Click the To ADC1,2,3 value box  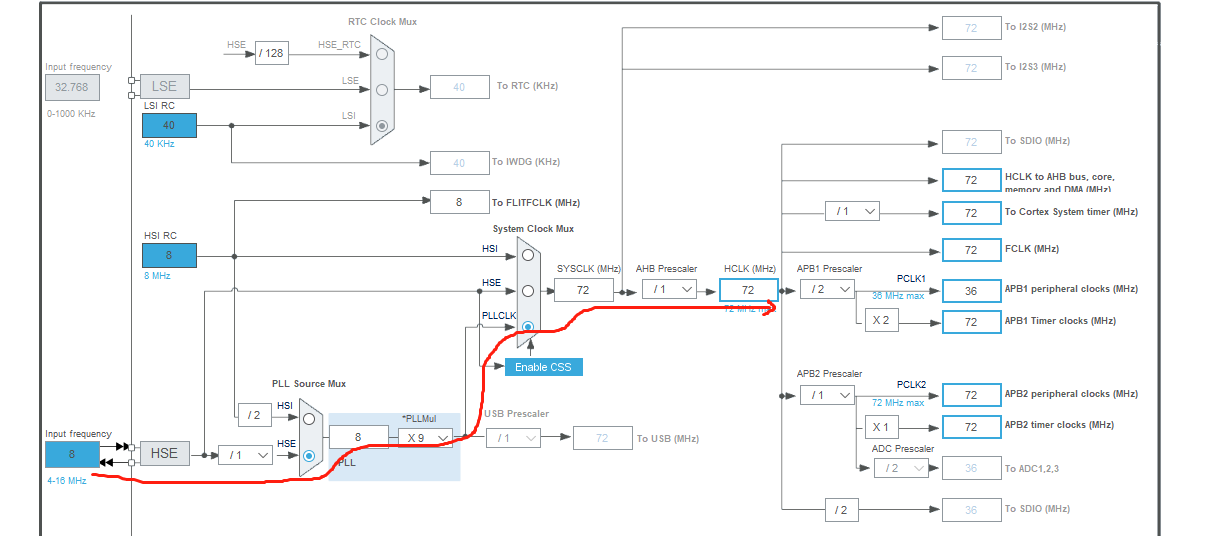coord(971,468)
